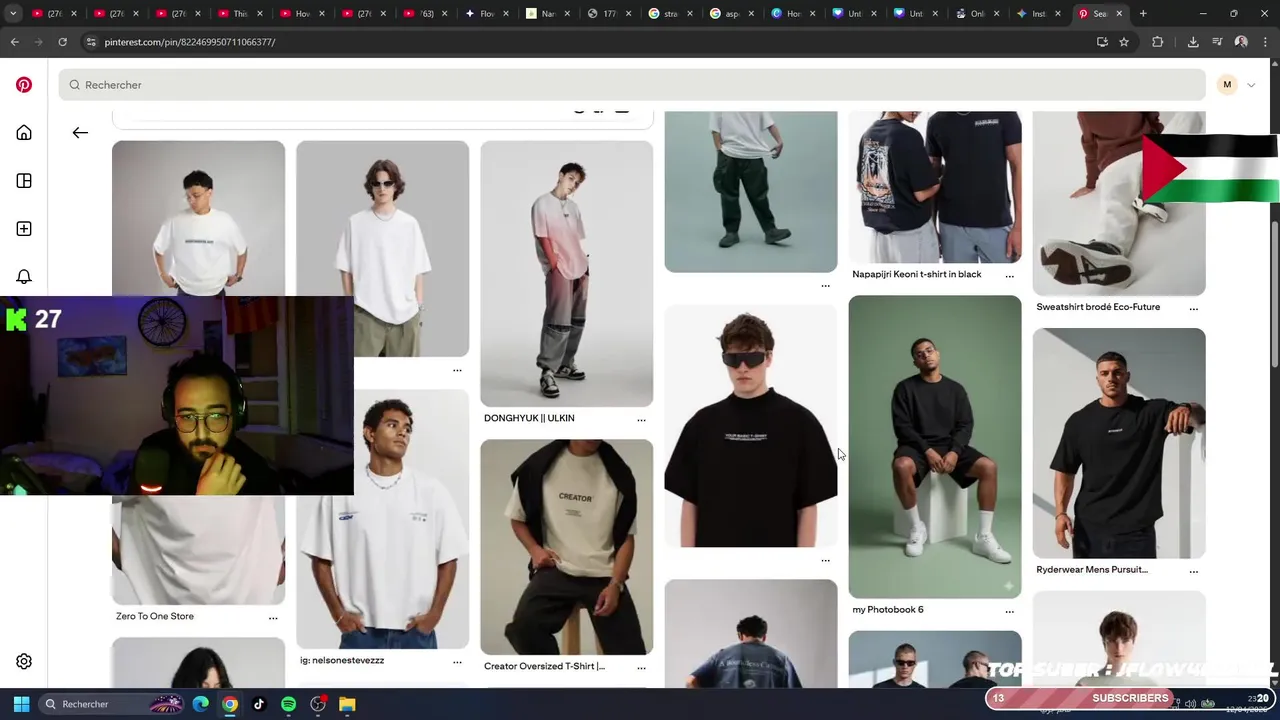
Task: Open the CREATOR beige t-shirt image
Action: coord(566,547)
